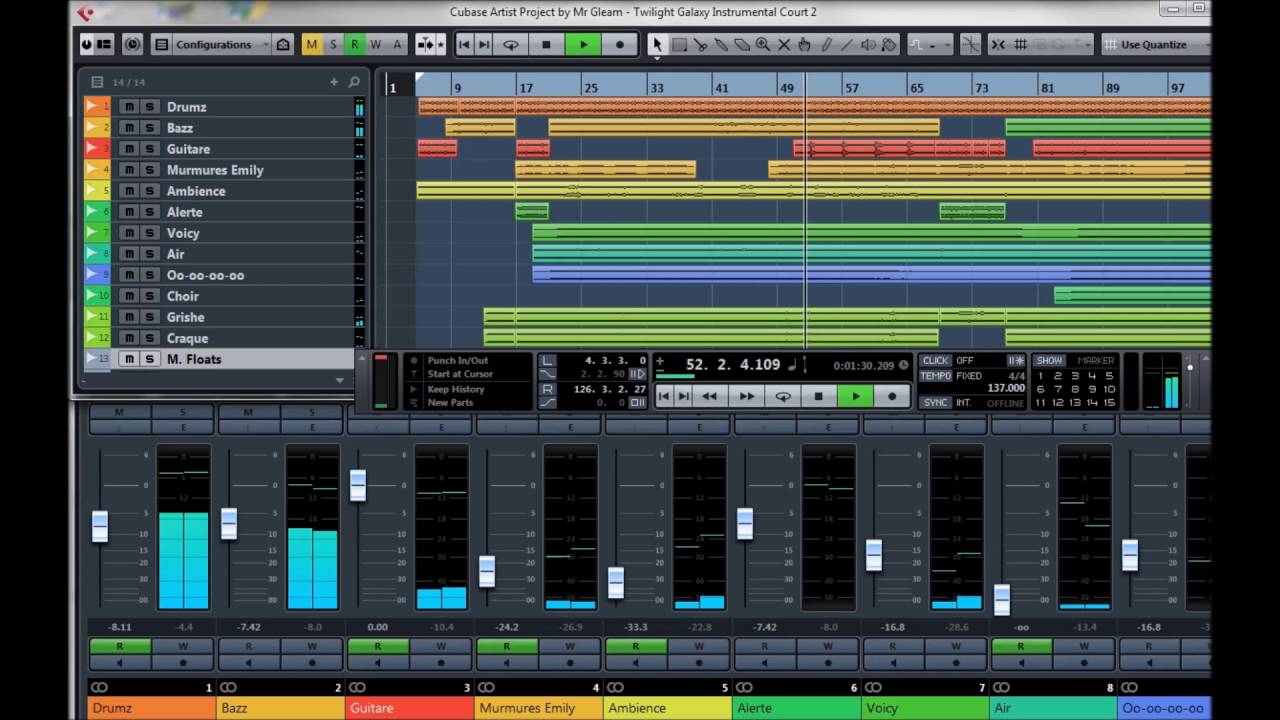Toggle global Read R automation button
This screenshot has height=720, width=1280.
click(354, 44)
